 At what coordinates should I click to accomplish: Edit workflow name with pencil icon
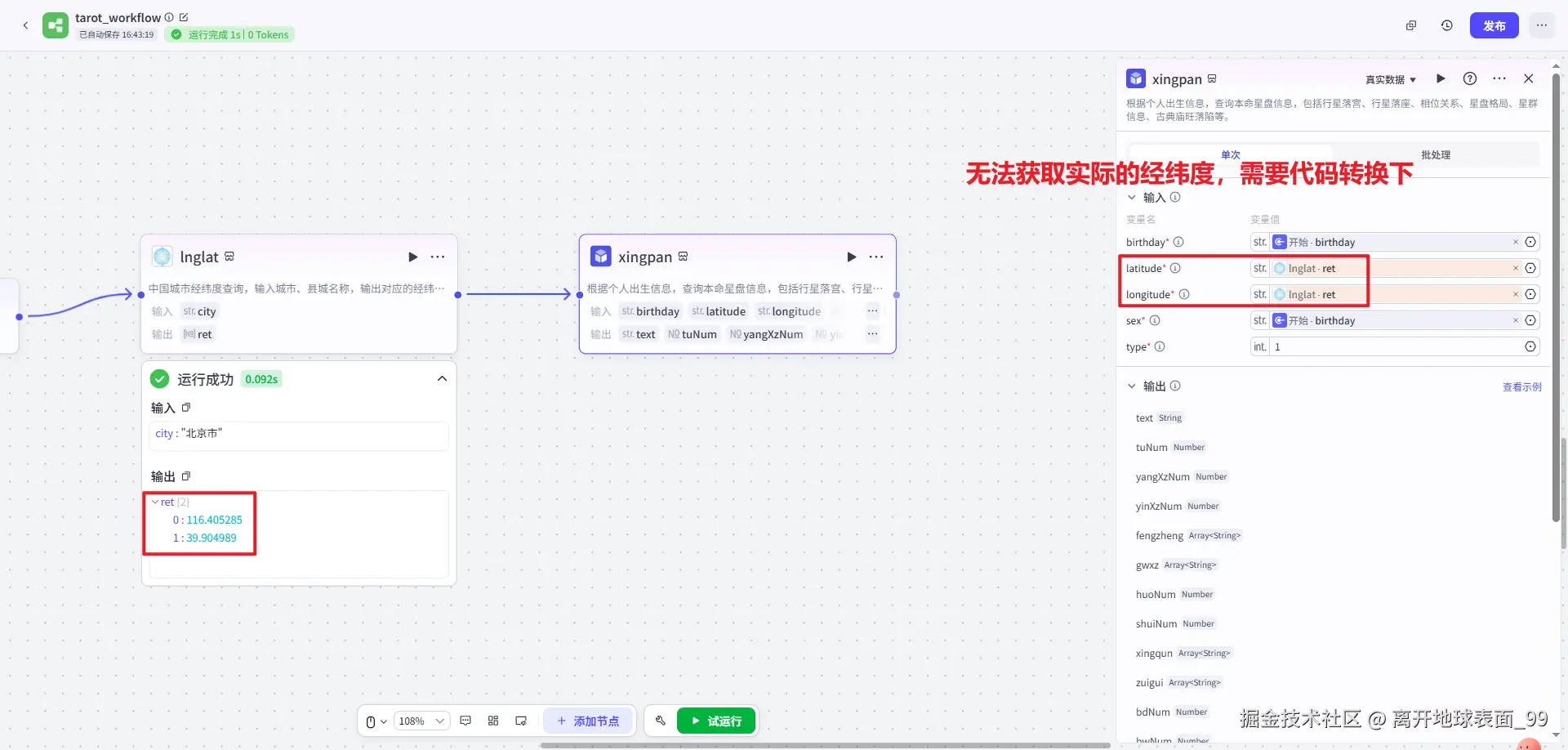click(x=184, y=17)
